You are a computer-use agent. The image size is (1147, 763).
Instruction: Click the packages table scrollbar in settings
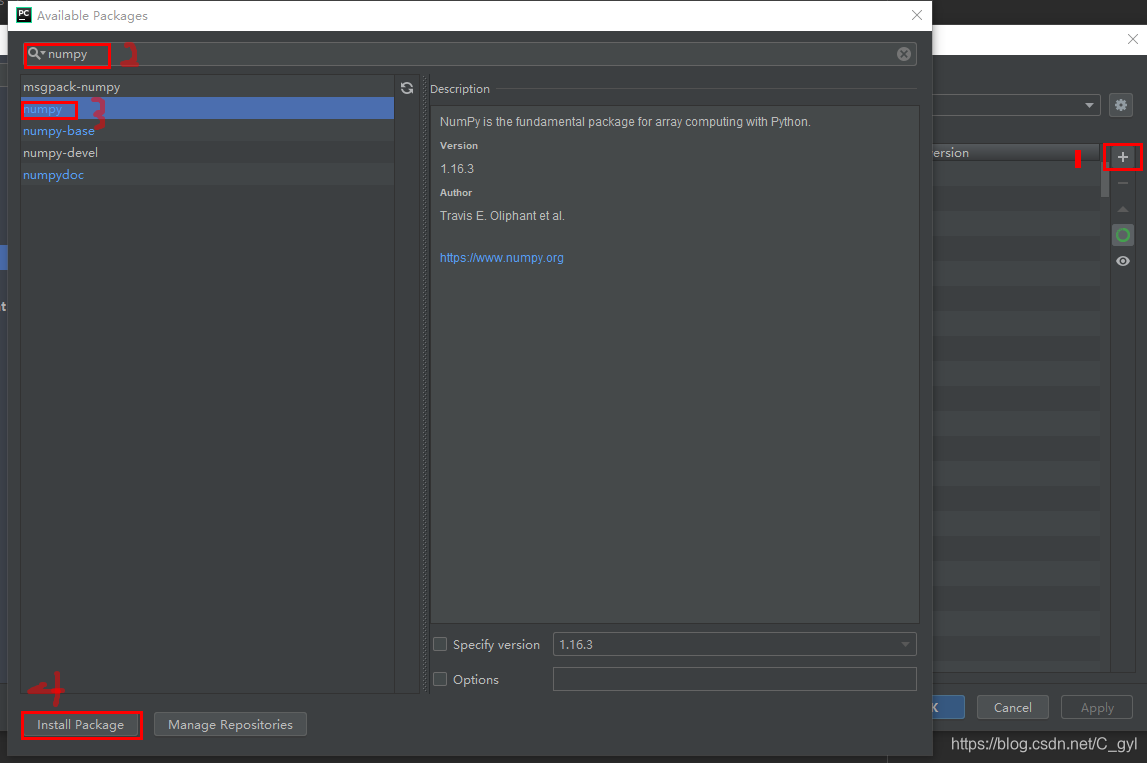[x=1105, y=179]
